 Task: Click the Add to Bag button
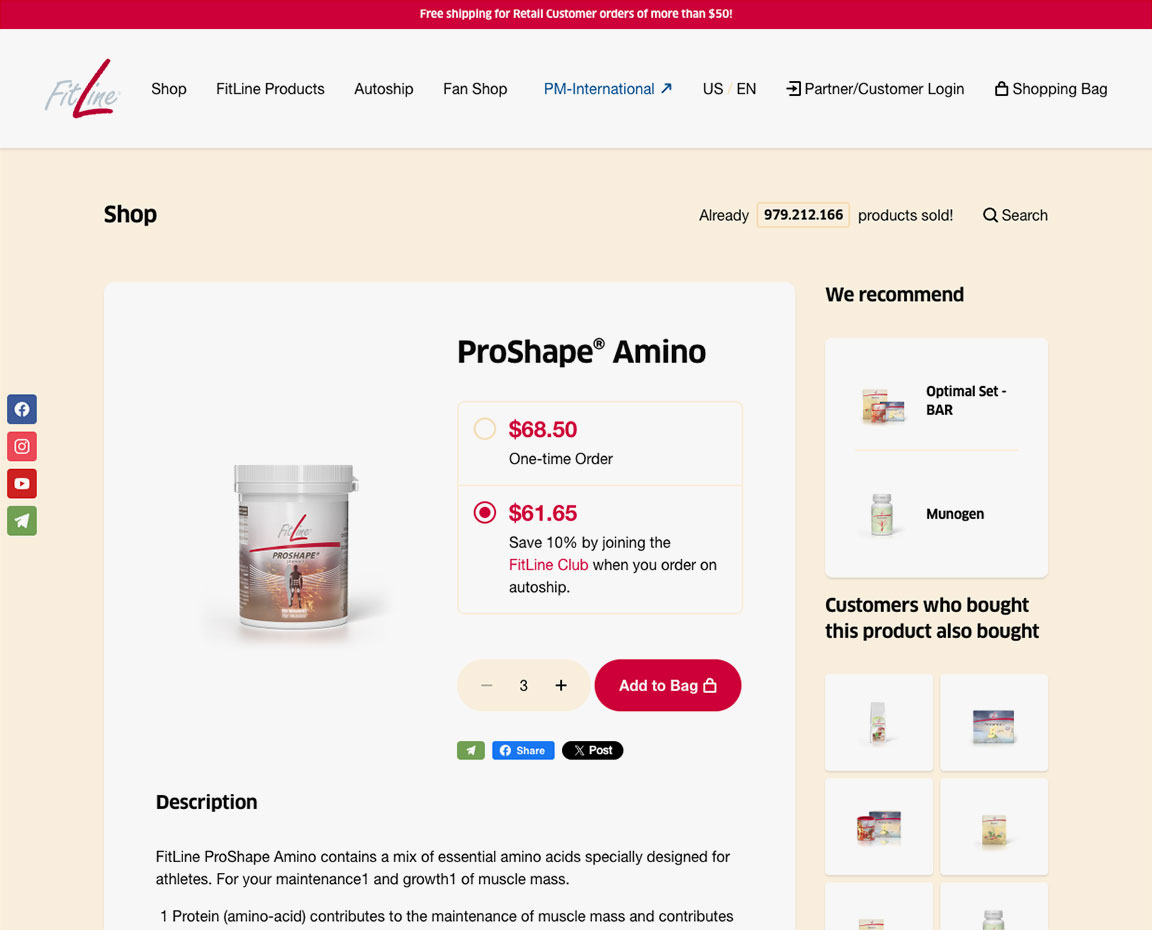pyautogui.click(x=668, y=685)
